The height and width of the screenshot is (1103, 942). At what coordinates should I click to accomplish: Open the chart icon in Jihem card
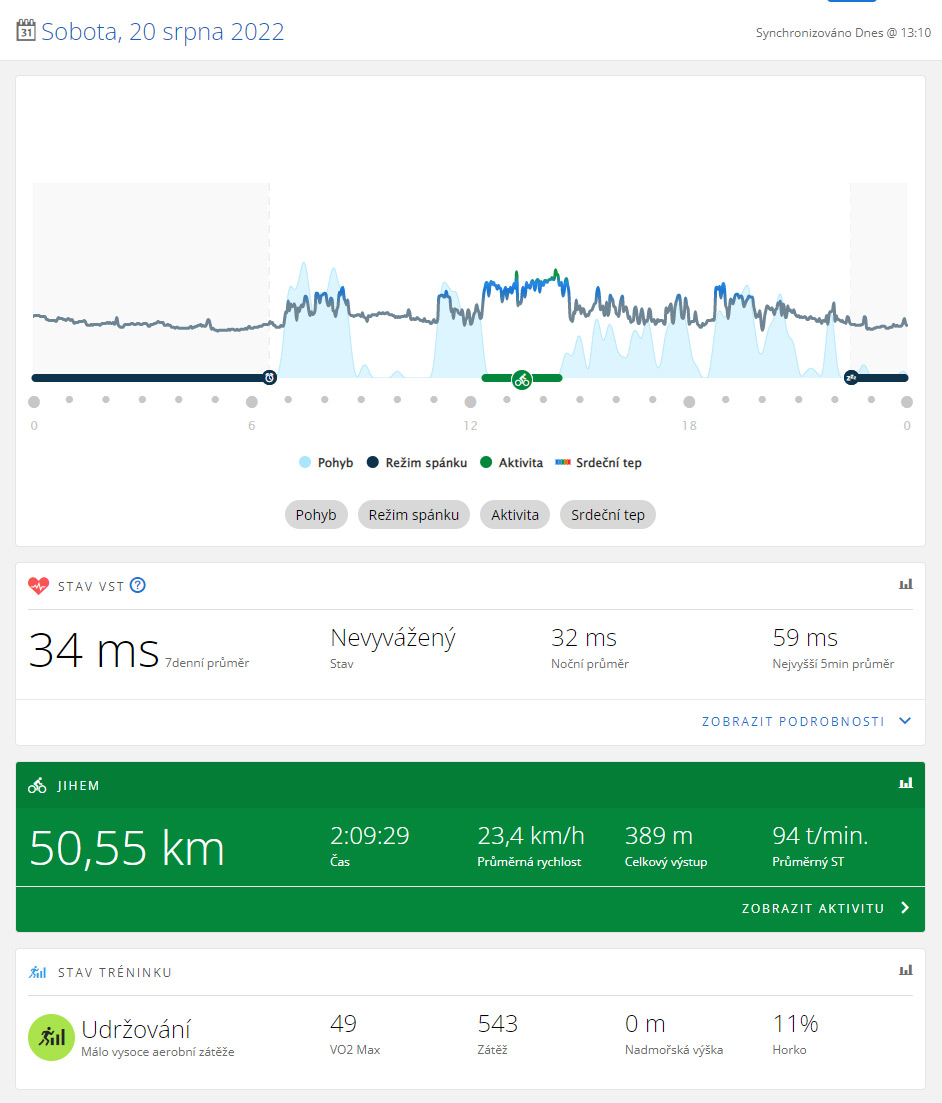click(906, 783)
